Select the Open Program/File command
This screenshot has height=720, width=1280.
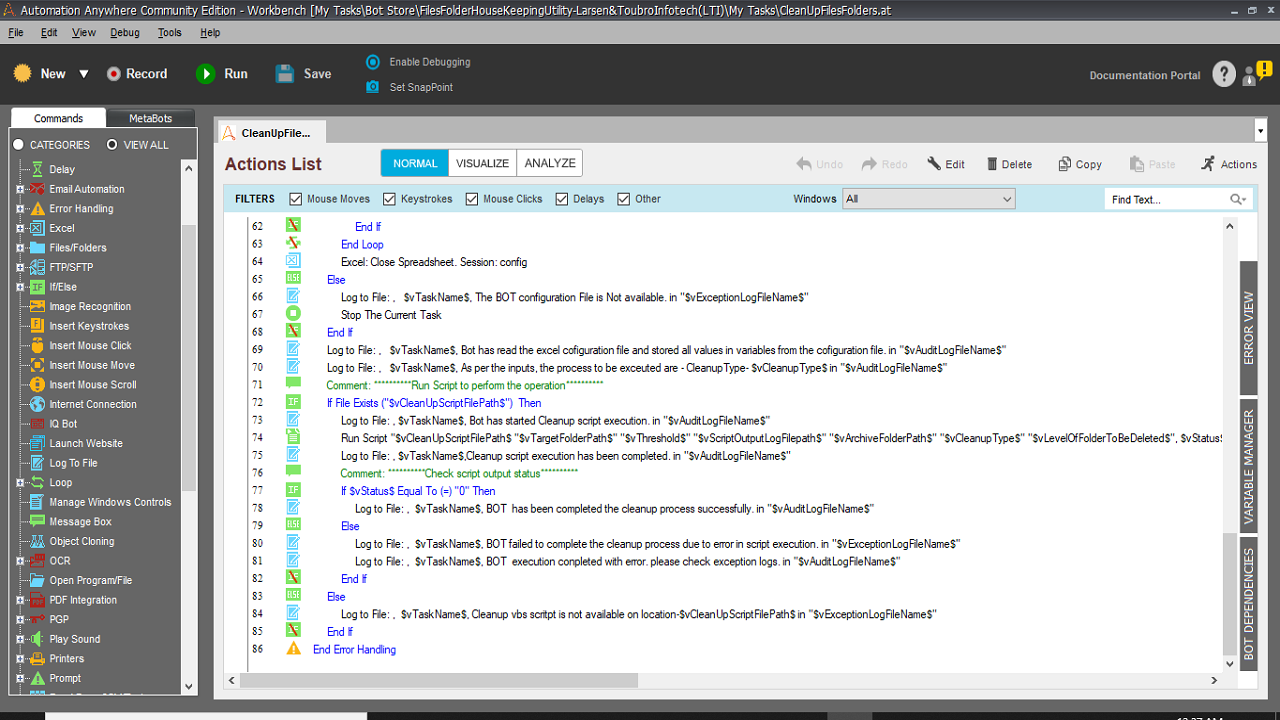[x=90, y=580]
